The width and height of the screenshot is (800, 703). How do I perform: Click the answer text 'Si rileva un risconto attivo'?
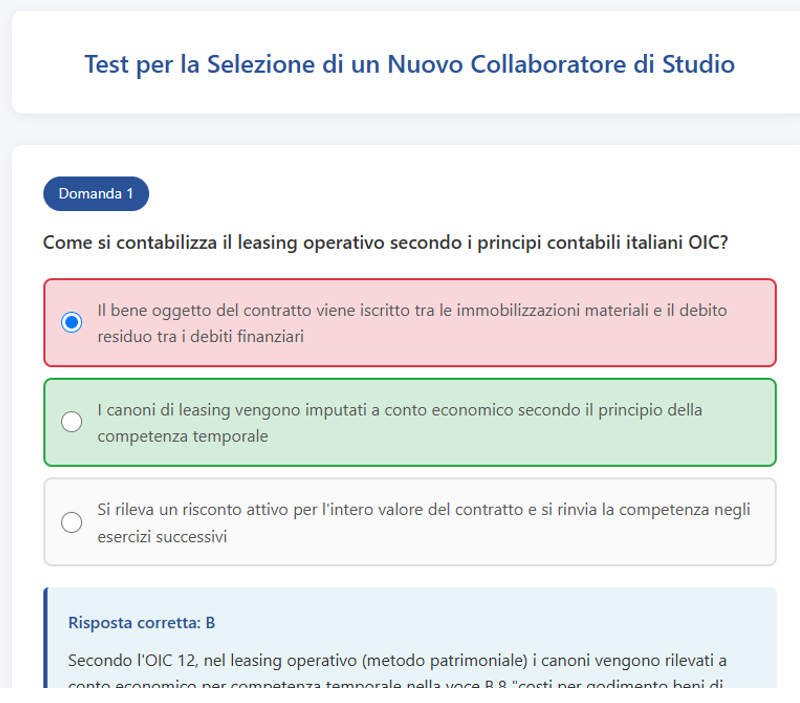coord(423,522)
